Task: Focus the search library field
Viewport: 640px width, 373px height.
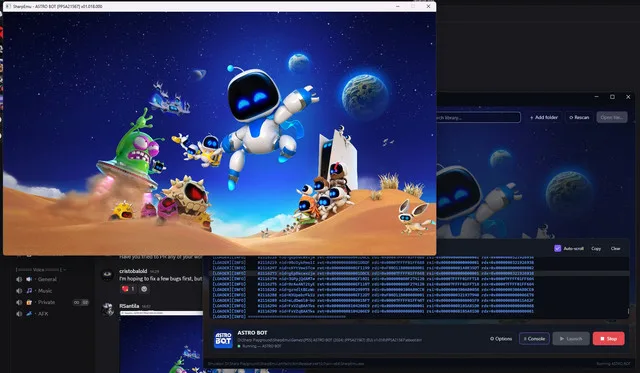Action: 478,118
